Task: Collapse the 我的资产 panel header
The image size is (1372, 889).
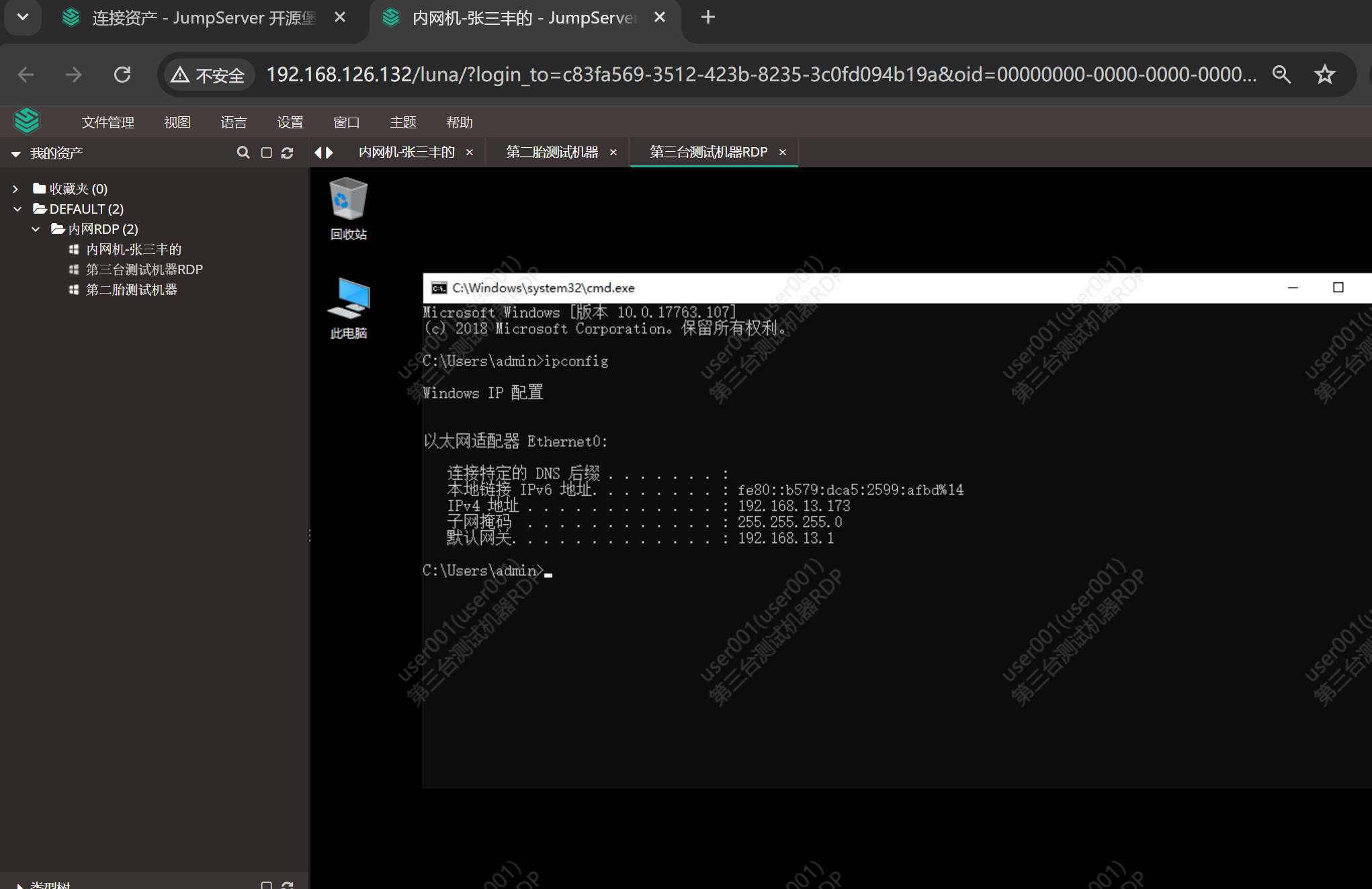Action: click(15, 154)
